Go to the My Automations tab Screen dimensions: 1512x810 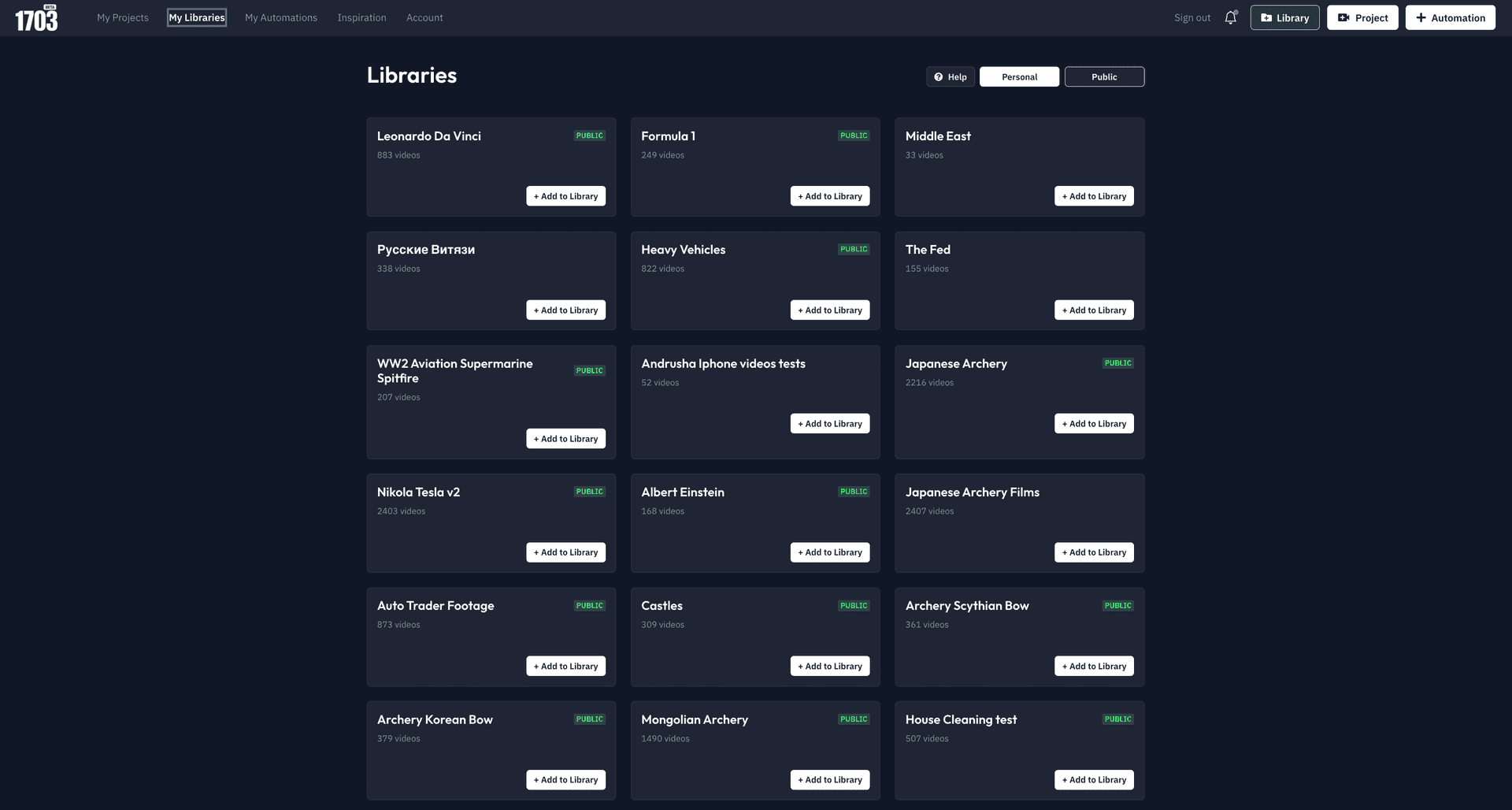pos(280,17)
